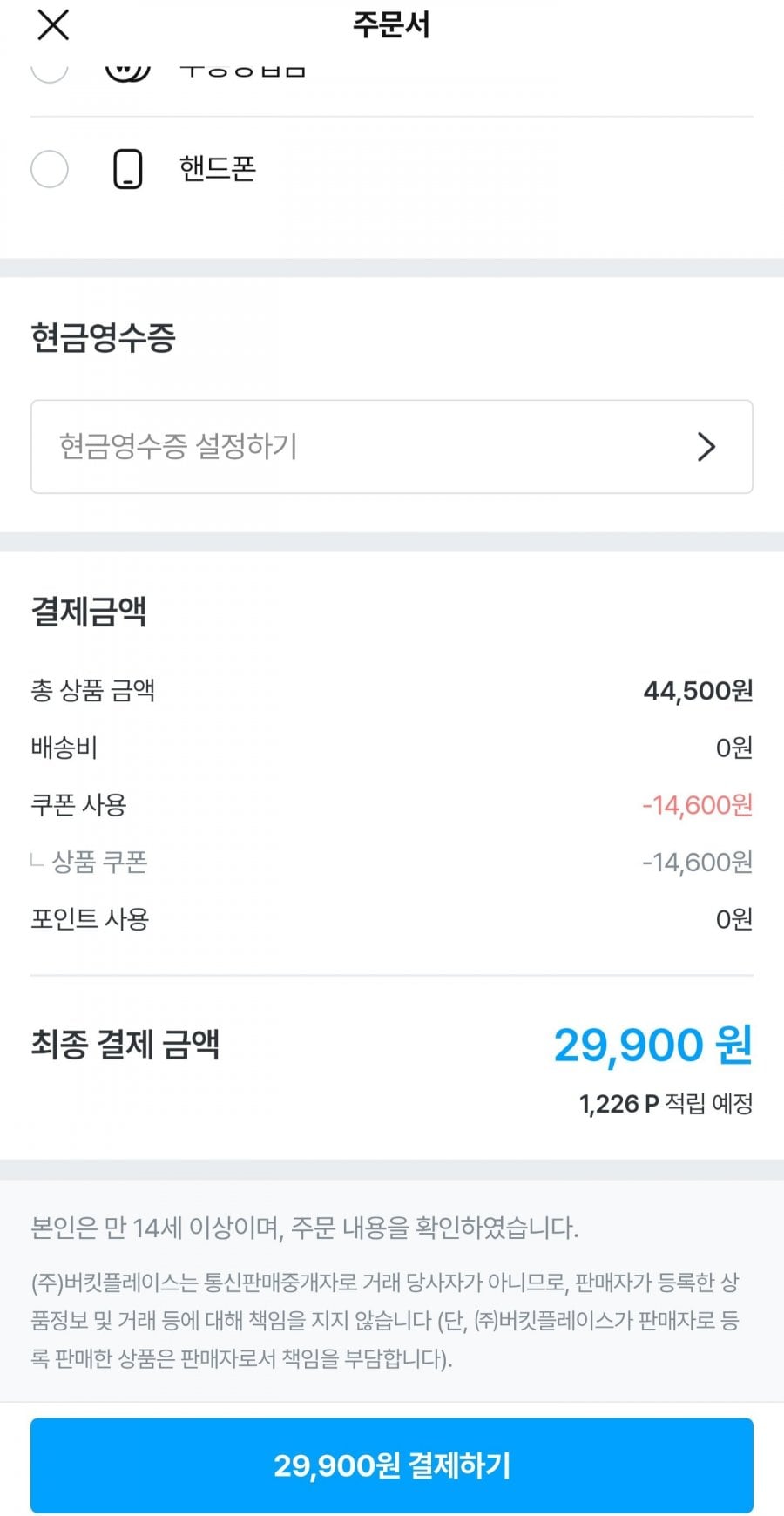This screenshot has height=1516, width=784.
Task: Tap the 44,500원 total product amount
Action: click(x=698, y=691)
